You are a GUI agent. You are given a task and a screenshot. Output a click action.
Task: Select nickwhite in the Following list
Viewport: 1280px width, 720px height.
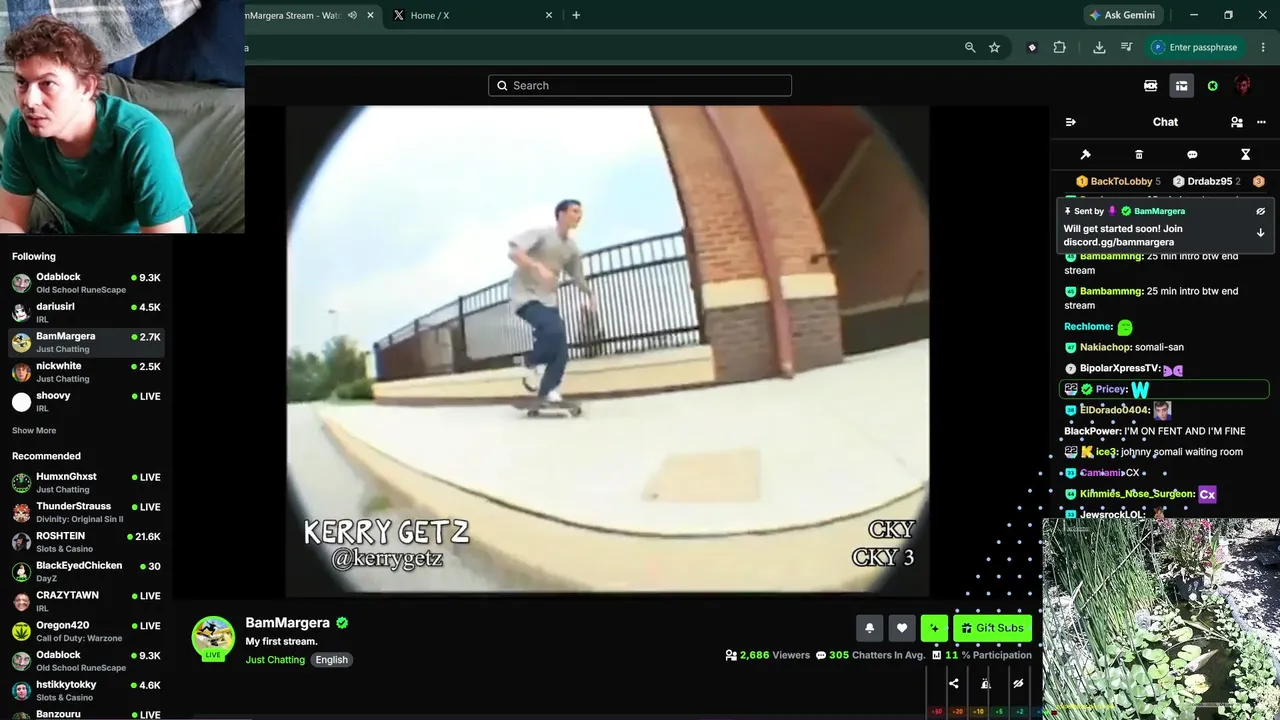[x=86, y=372]
